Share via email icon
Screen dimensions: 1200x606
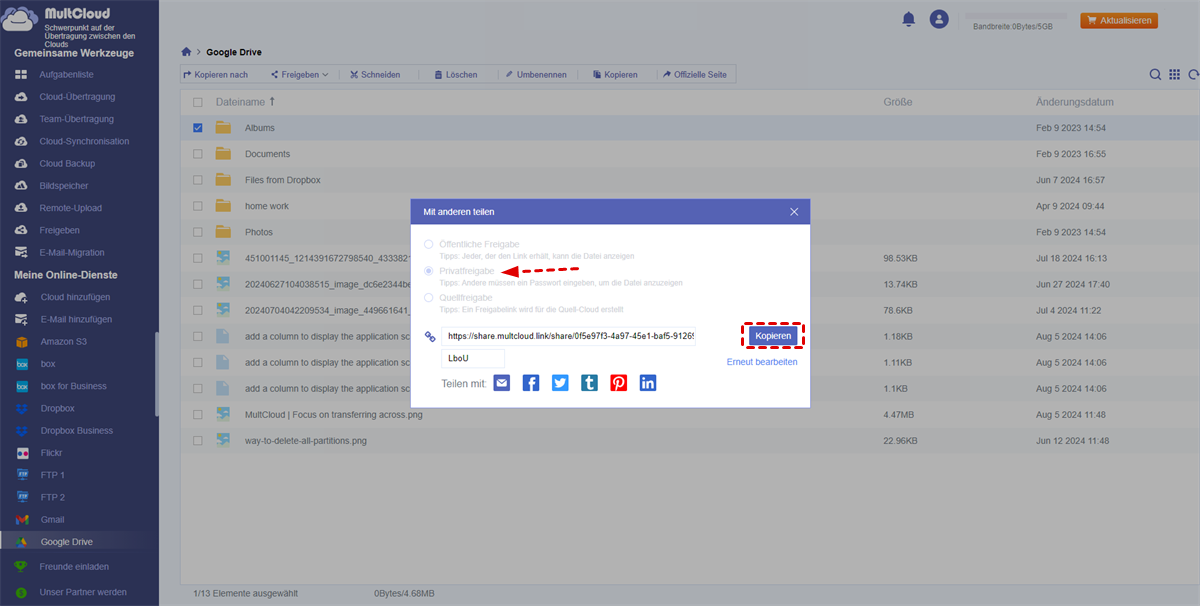(x=502, y=383)
